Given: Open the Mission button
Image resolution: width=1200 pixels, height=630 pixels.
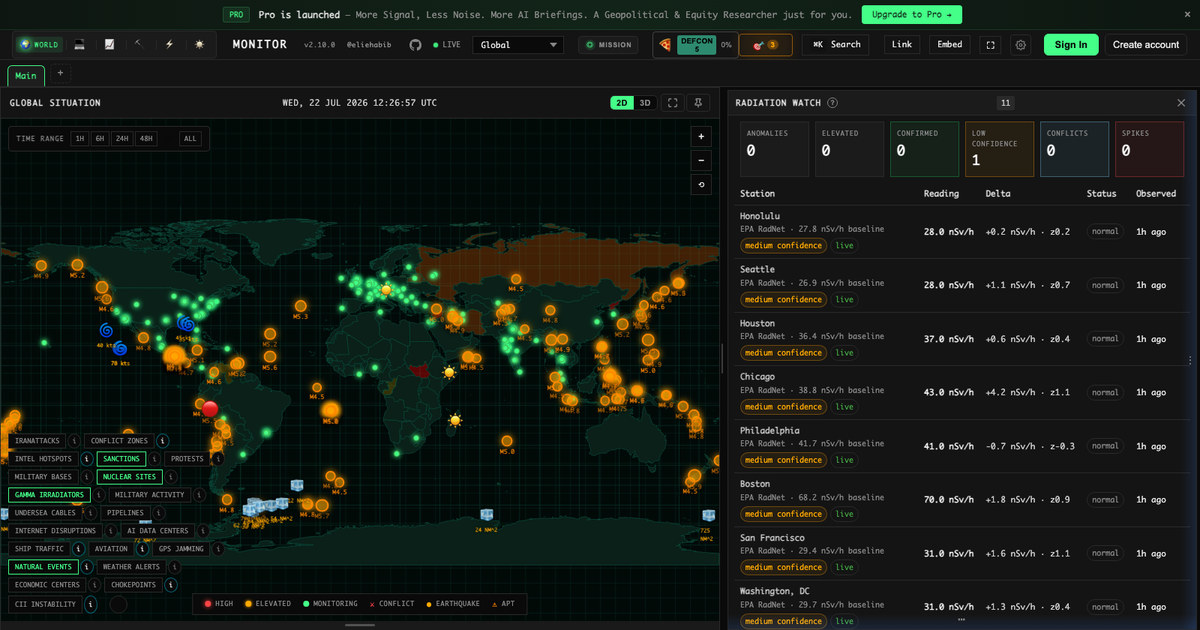Looking at the screenshot, I should point(608,45).
